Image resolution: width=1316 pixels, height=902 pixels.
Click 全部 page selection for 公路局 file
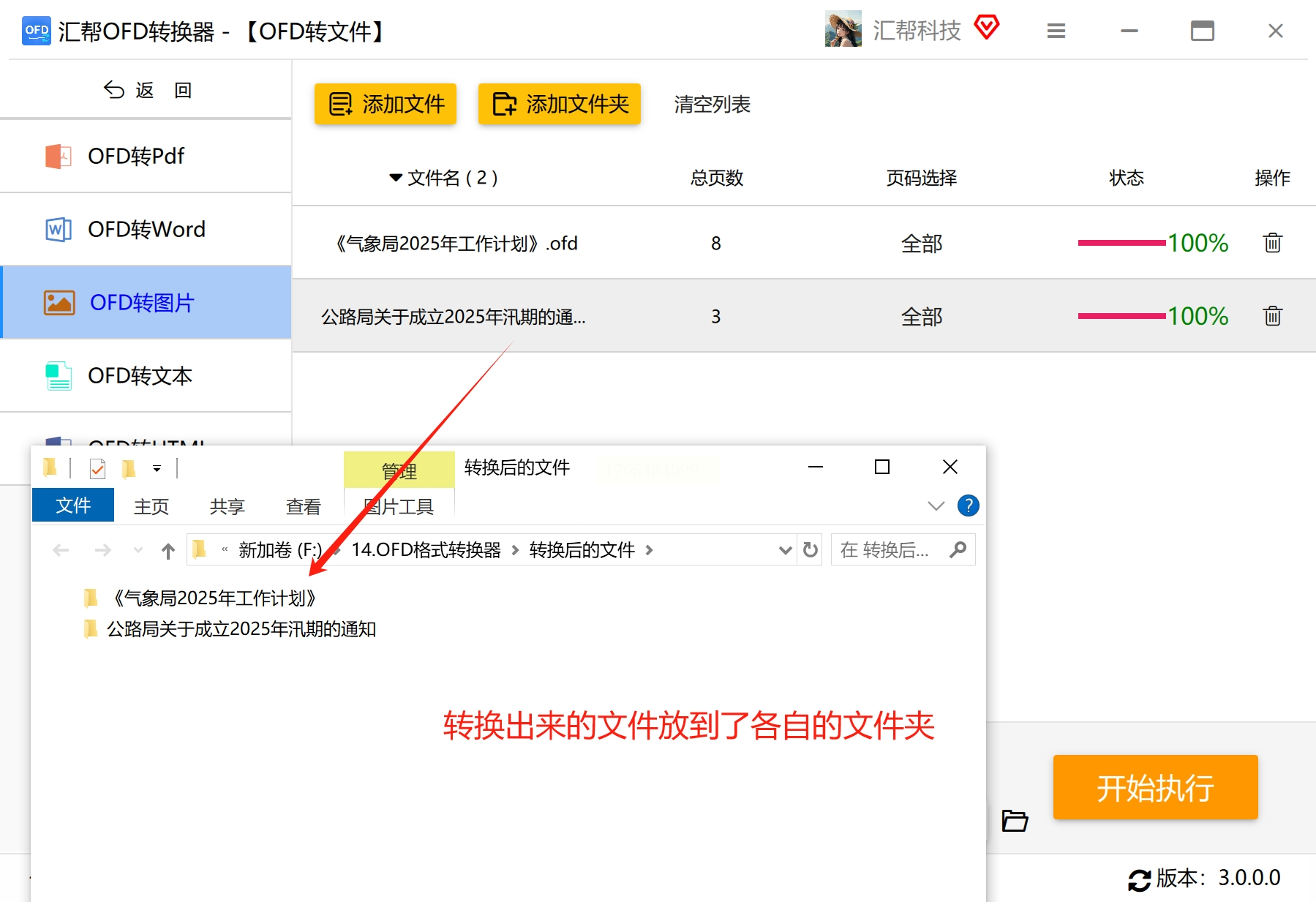(922, 317)
